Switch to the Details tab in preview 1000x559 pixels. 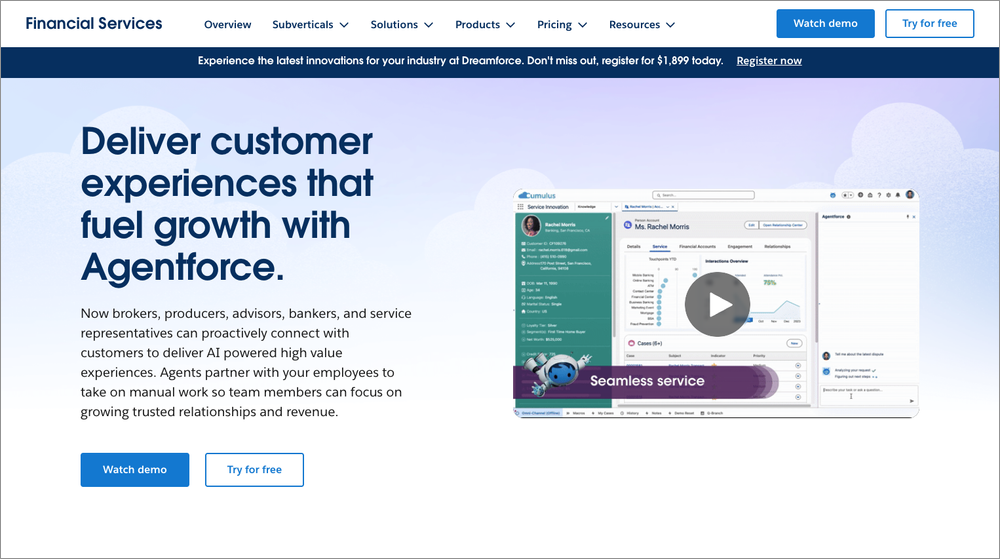click(633, 246)
